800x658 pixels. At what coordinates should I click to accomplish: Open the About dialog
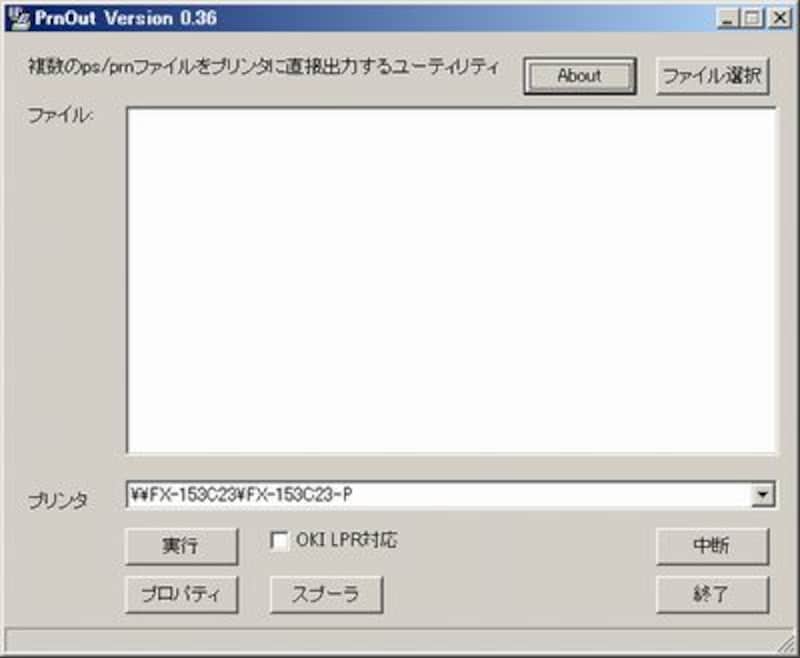tap(580, 74)
